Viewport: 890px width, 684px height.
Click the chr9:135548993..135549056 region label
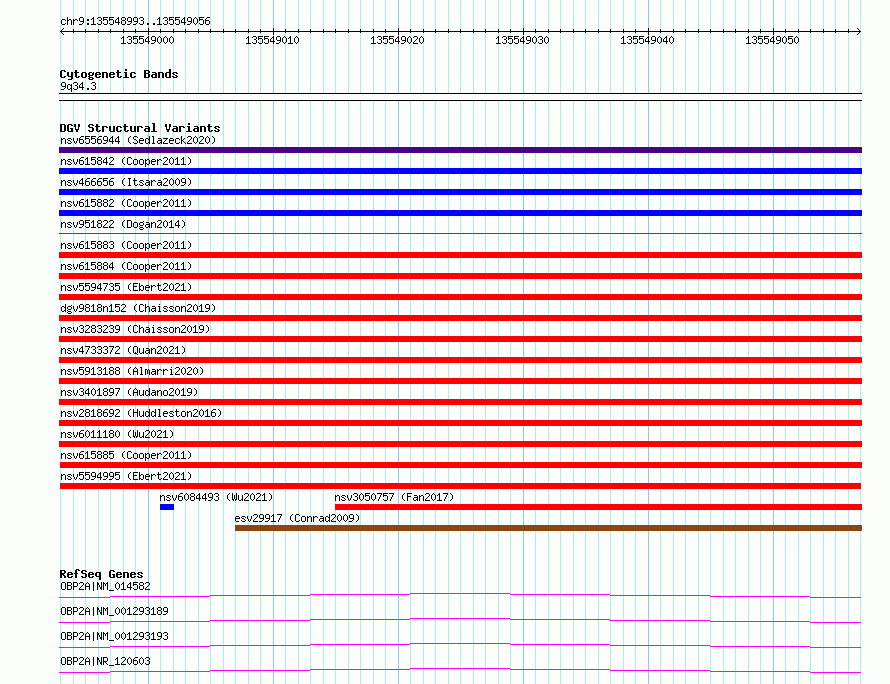tap(135, 21)
